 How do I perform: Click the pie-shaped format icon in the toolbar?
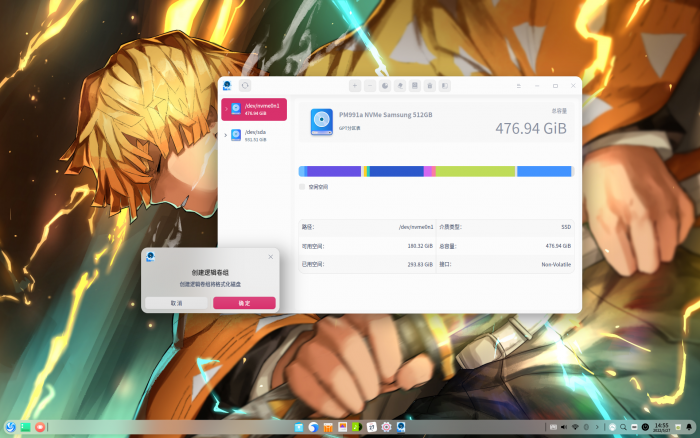pos(385,86)
